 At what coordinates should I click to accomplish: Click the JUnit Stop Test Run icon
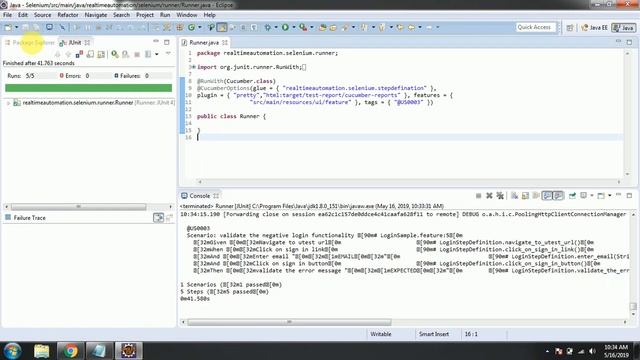pyautogui.click(x=137, y=54)
